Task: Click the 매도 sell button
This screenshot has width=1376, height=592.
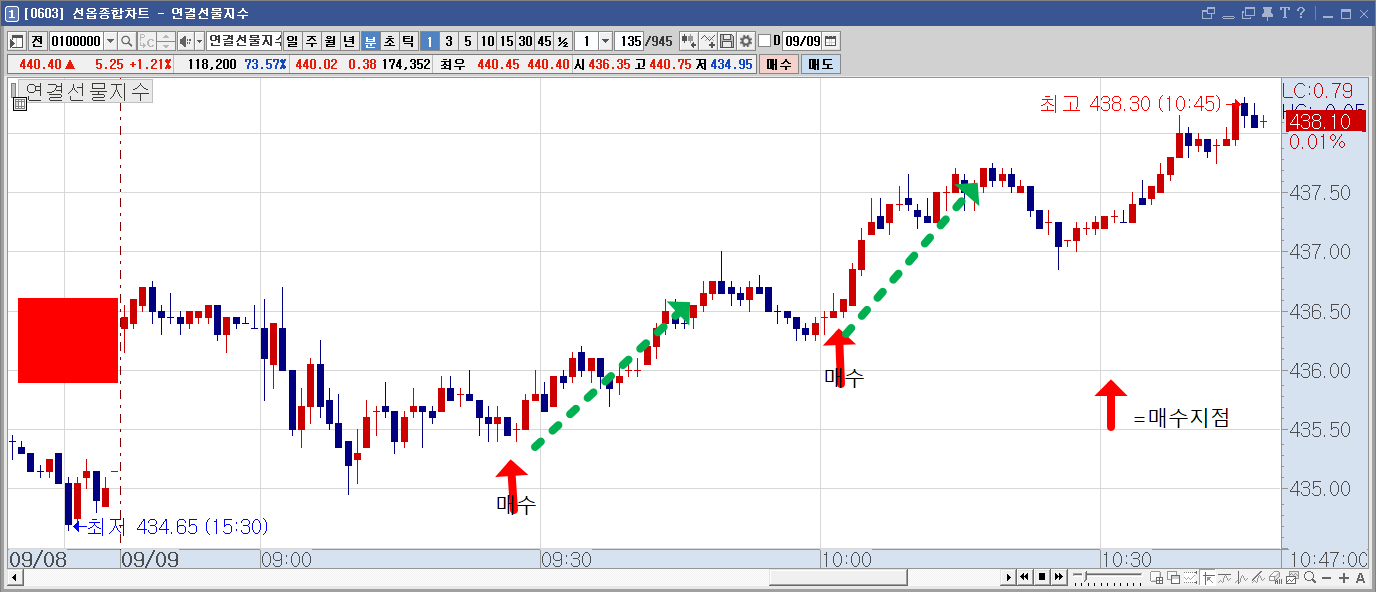Action: pos(820,64)
